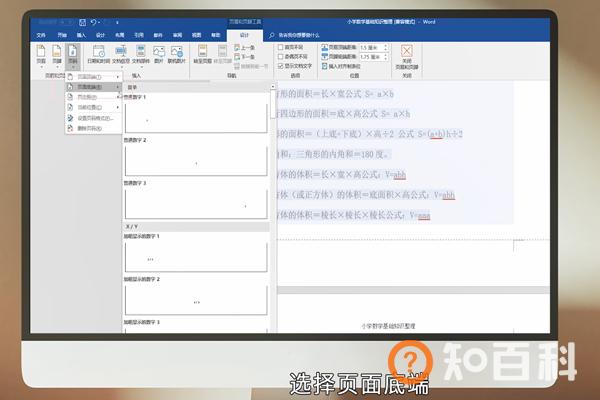Open the Header (页眉) dropdown button
The image size is (600, 400).
point(41,55)
